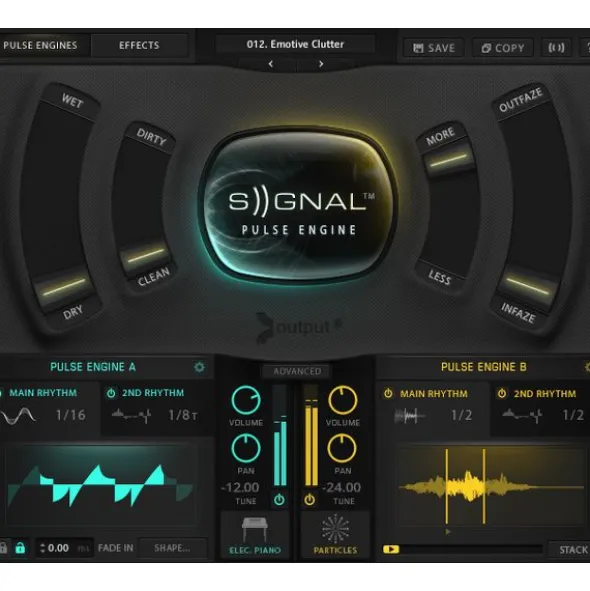Viewport: 590px width, 591px height.
Task: Click the Copy button
Action: [x=503, y=48]
